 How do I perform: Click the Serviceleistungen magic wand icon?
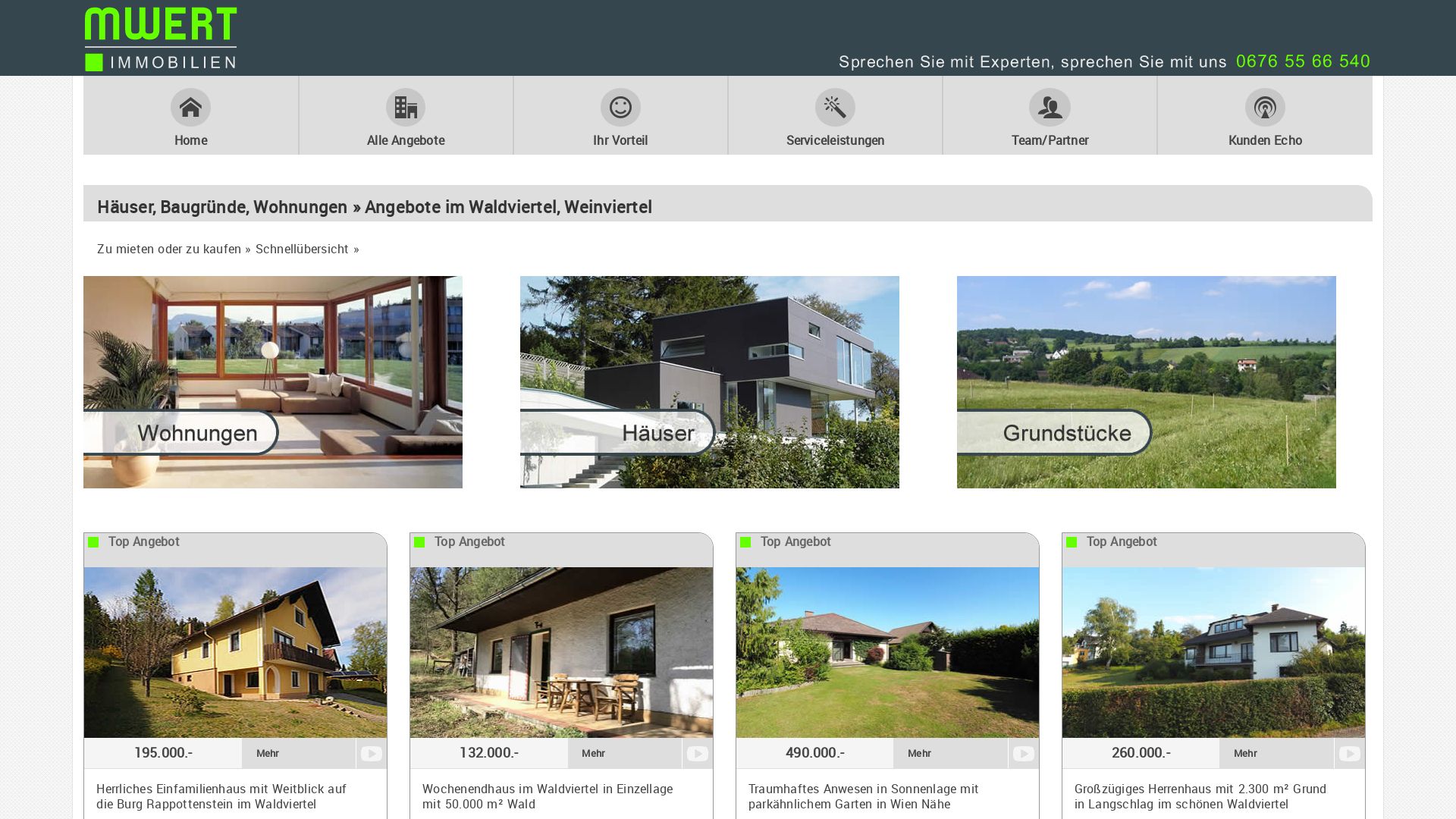tap(835, 108)
